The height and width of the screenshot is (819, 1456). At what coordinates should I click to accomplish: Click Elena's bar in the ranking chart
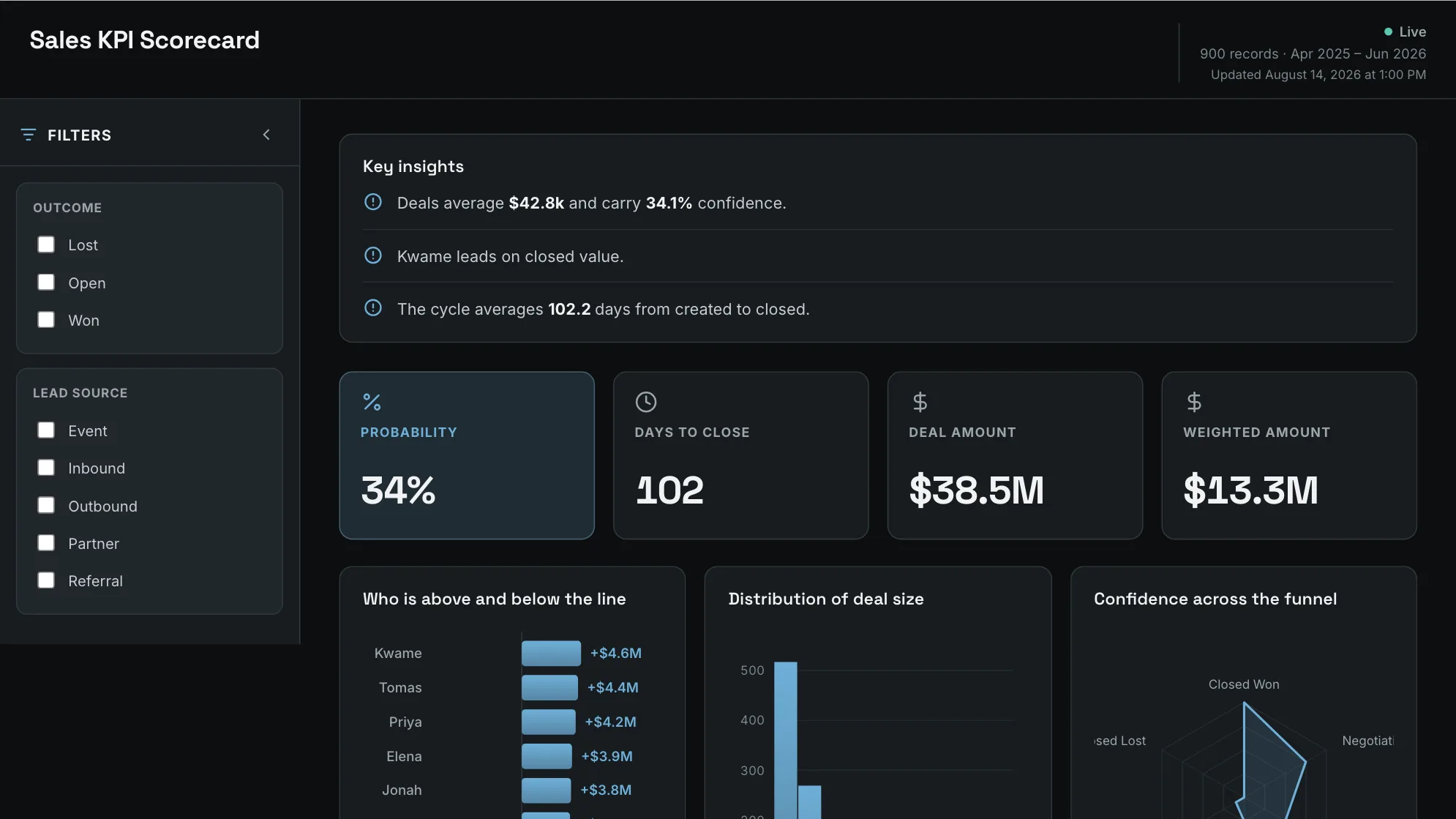pyautogui.click(x=547, y=756)
